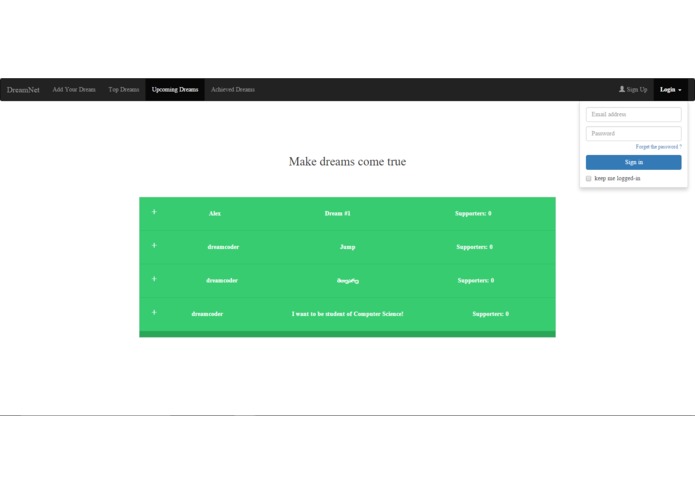Viewport: 695px width, 494px height.
Task: Click the DreamNet brand logo
Action: (23, 90)
